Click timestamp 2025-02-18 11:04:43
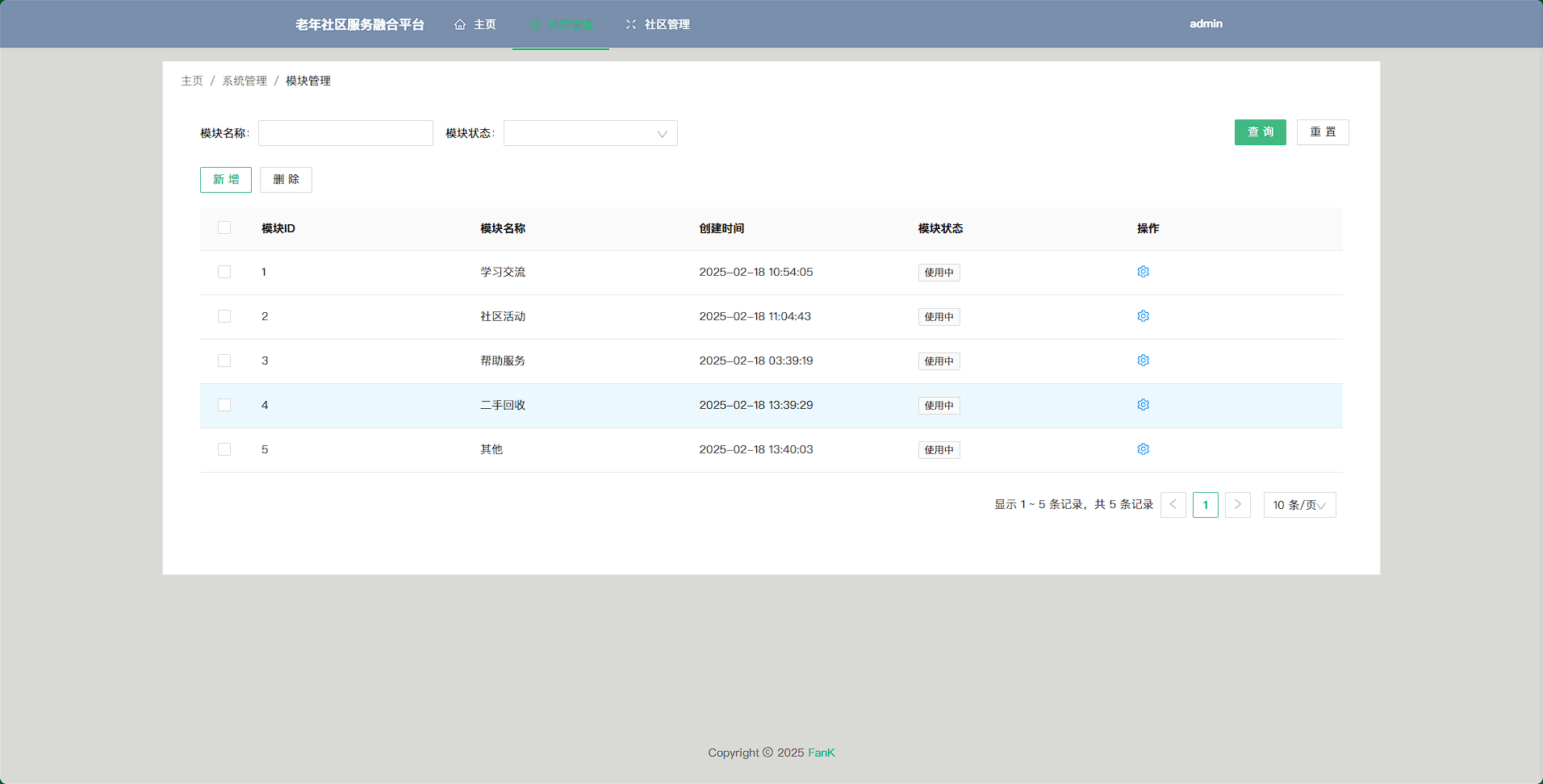 (x=755, y=316)
